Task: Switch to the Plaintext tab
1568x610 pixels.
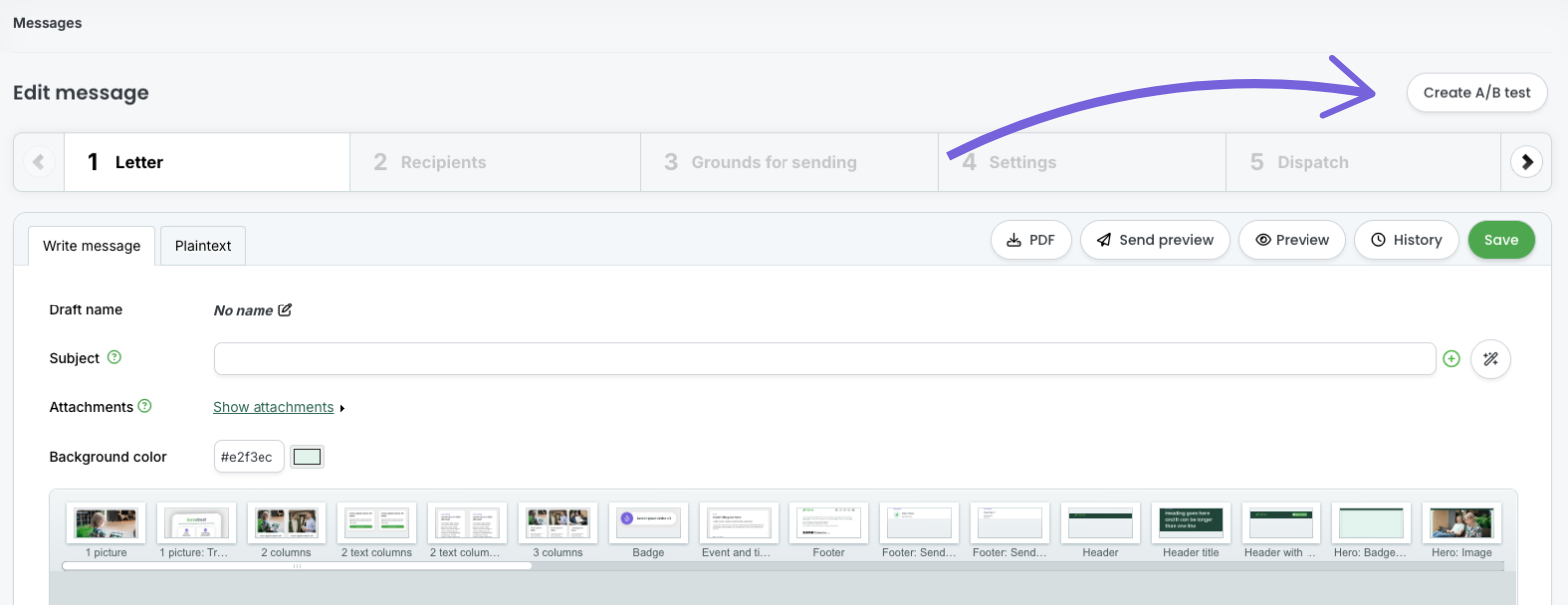Action: coord(203,246)
